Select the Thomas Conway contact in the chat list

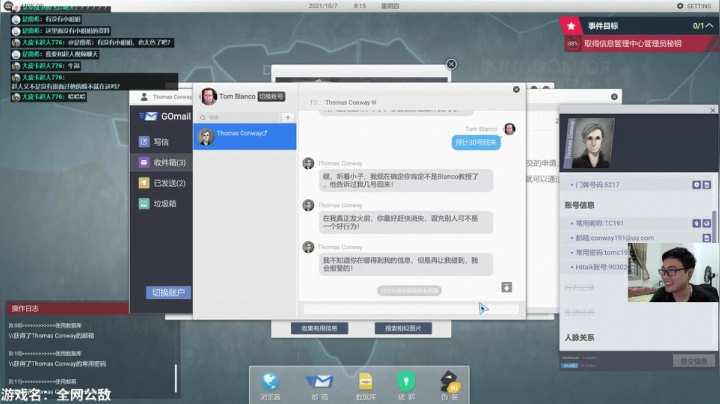245,137
